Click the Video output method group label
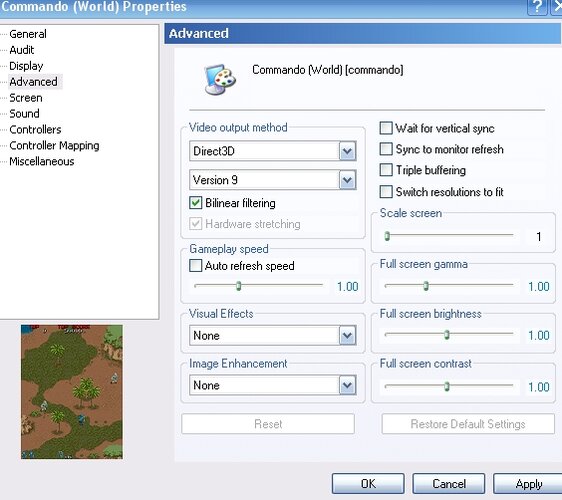This screenshot has height=500, width=562. pos(238,127)
